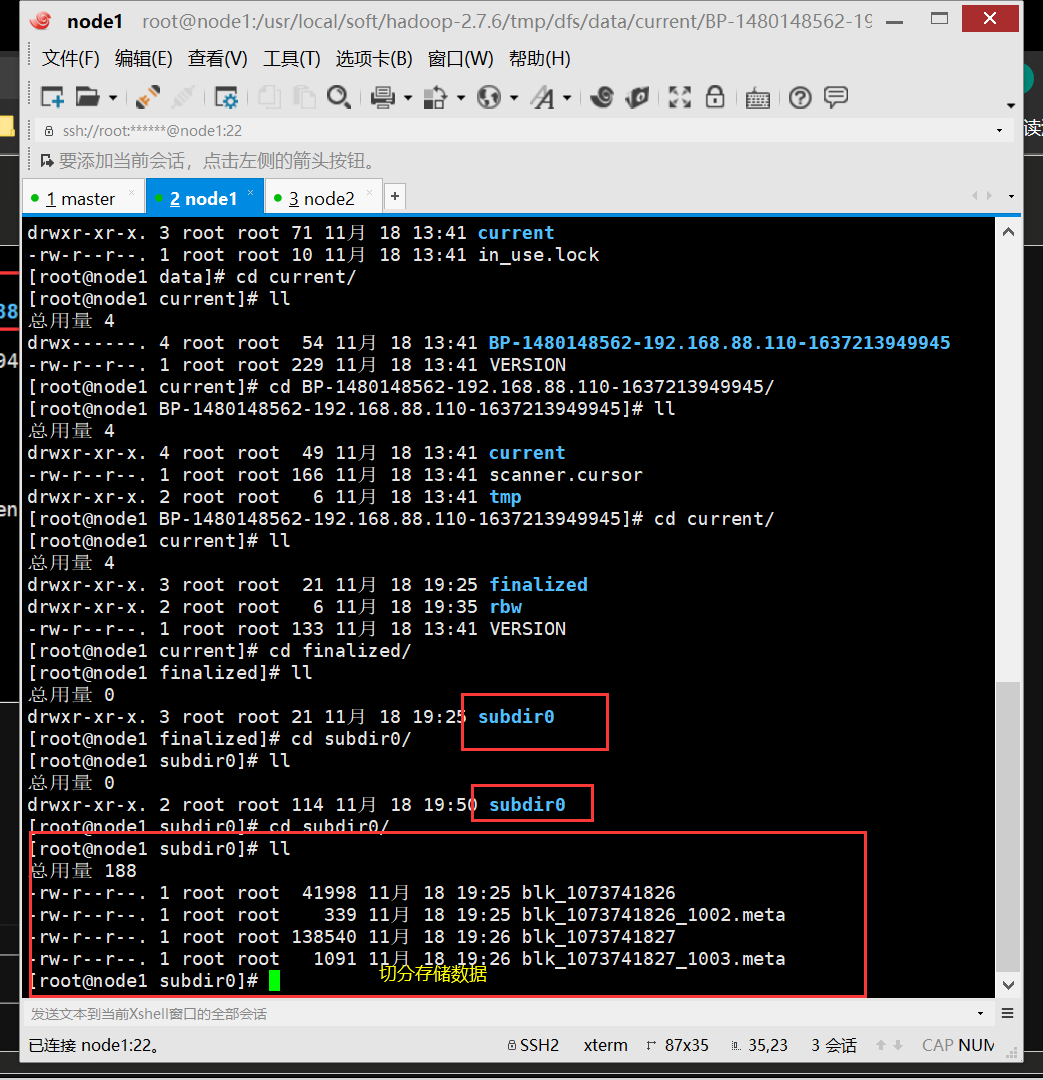Close the 3 node2 tab
The image size is (1043, 1080).
370,192
